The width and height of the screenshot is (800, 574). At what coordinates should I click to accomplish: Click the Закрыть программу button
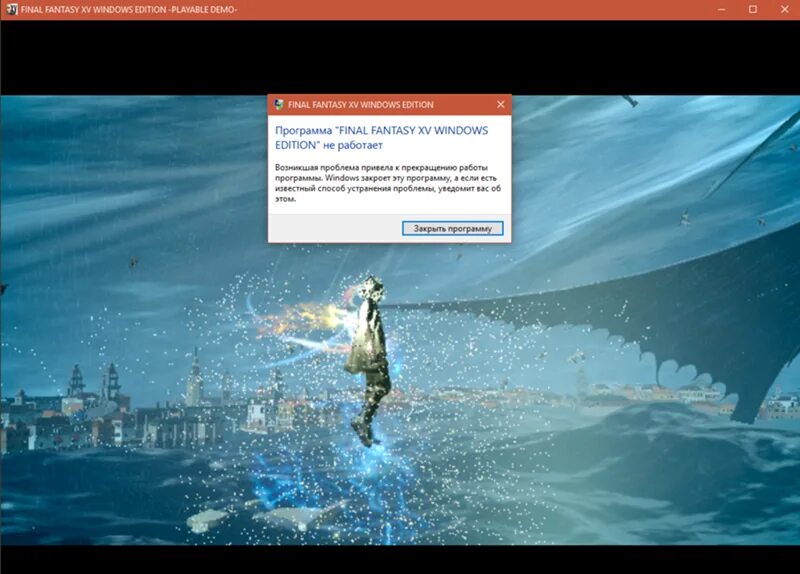pos(453,229)
